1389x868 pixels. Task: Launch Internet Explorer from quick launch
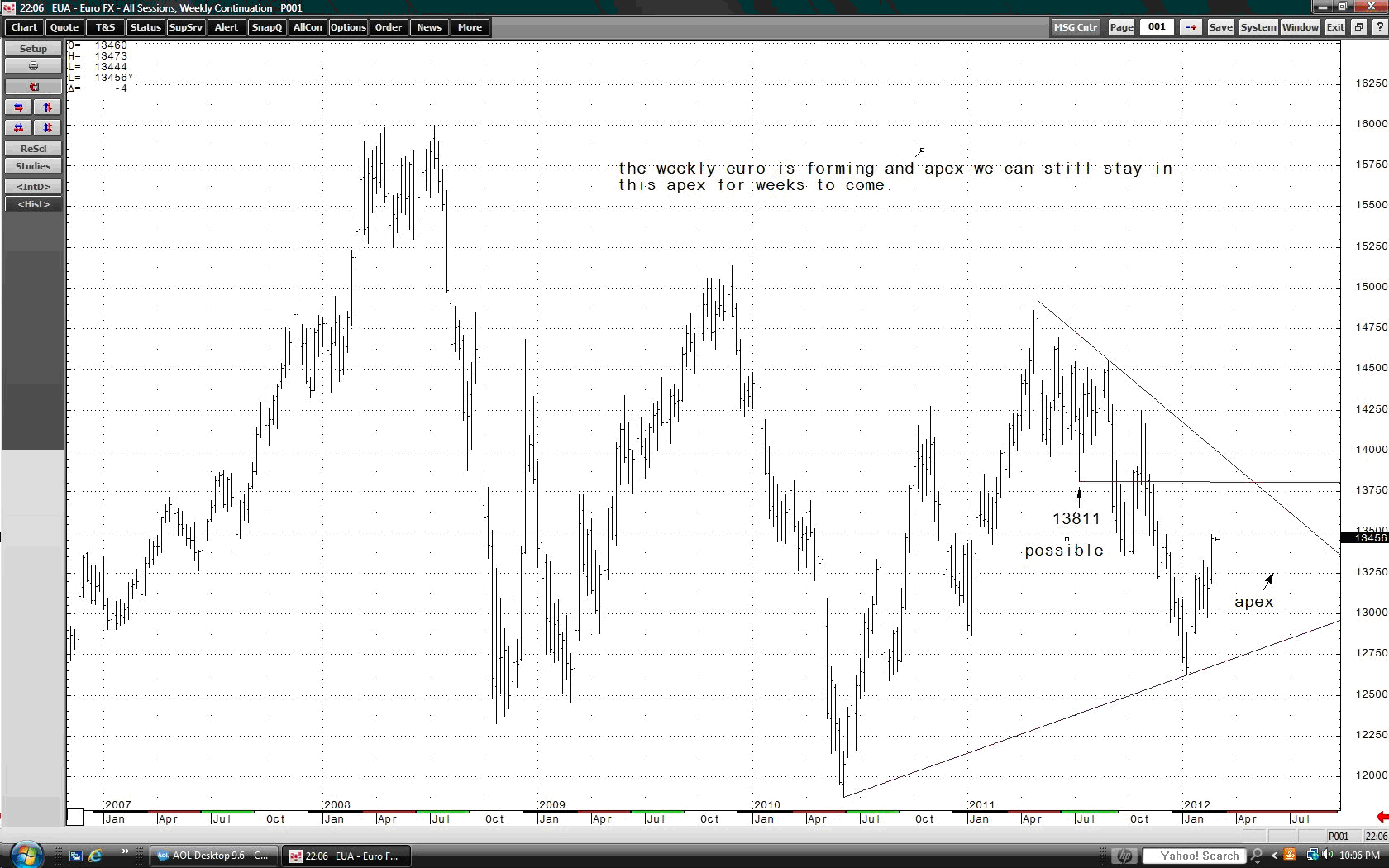pyautogui.click(x=95, y=856)
